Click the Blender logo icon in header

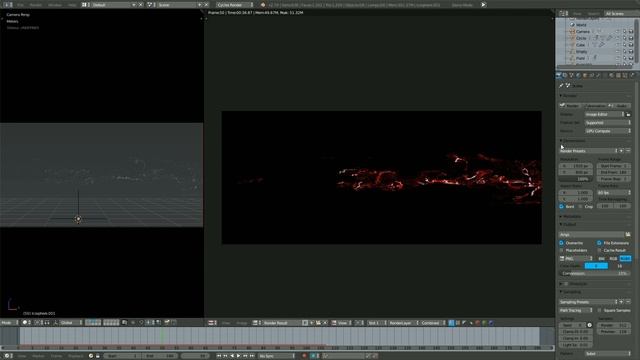(263, 4)
